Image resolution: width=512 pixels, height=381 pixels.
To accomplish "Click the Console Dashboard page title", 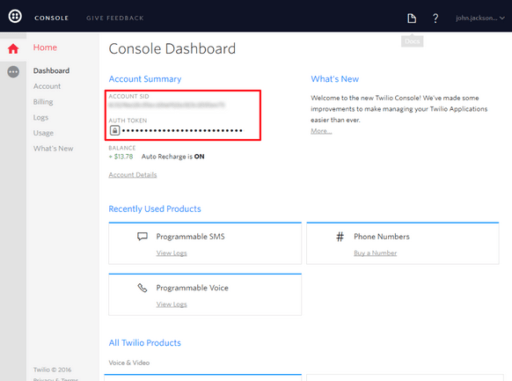I will pos(172,49).
